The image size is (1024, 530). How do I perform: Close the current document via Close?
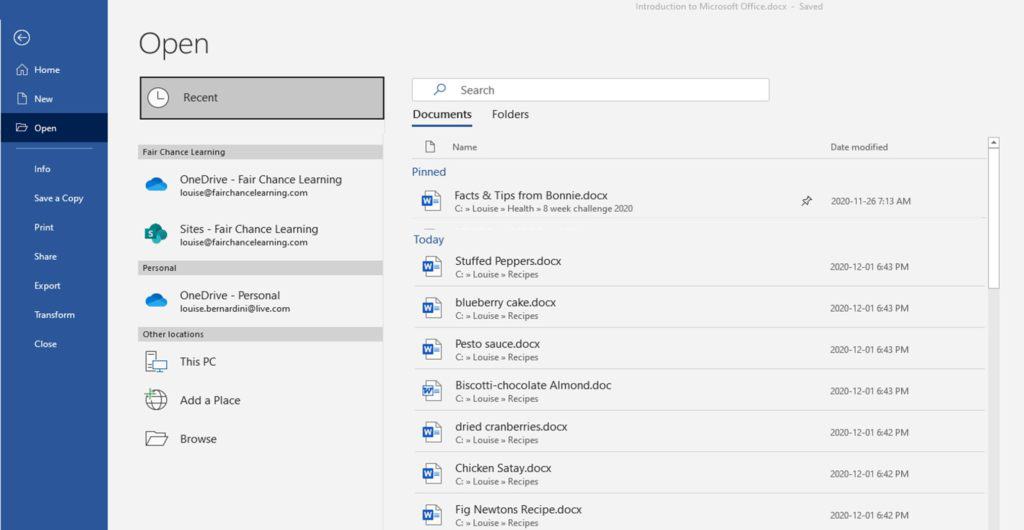(x=45, y=344)
